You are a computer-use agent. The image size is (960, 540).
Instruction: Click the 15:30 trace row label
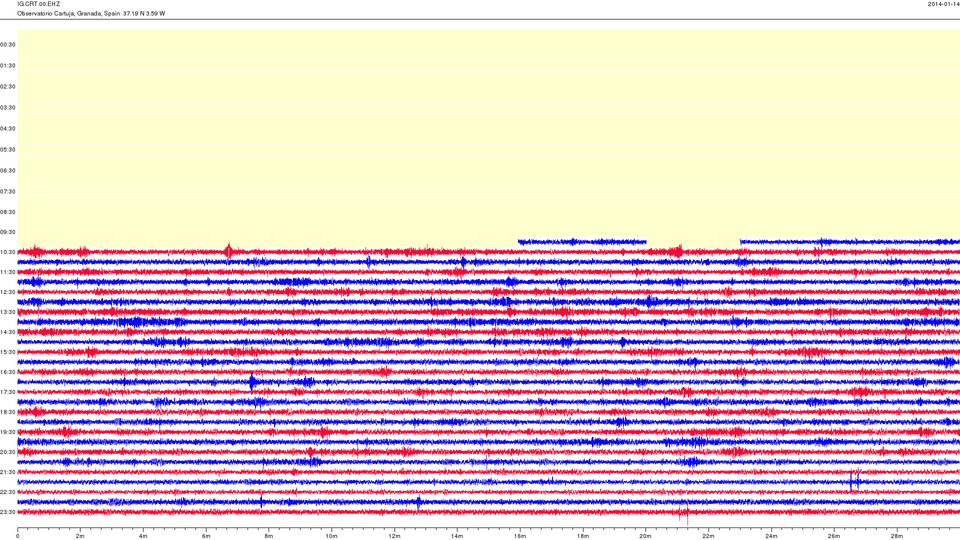(8, 353)
